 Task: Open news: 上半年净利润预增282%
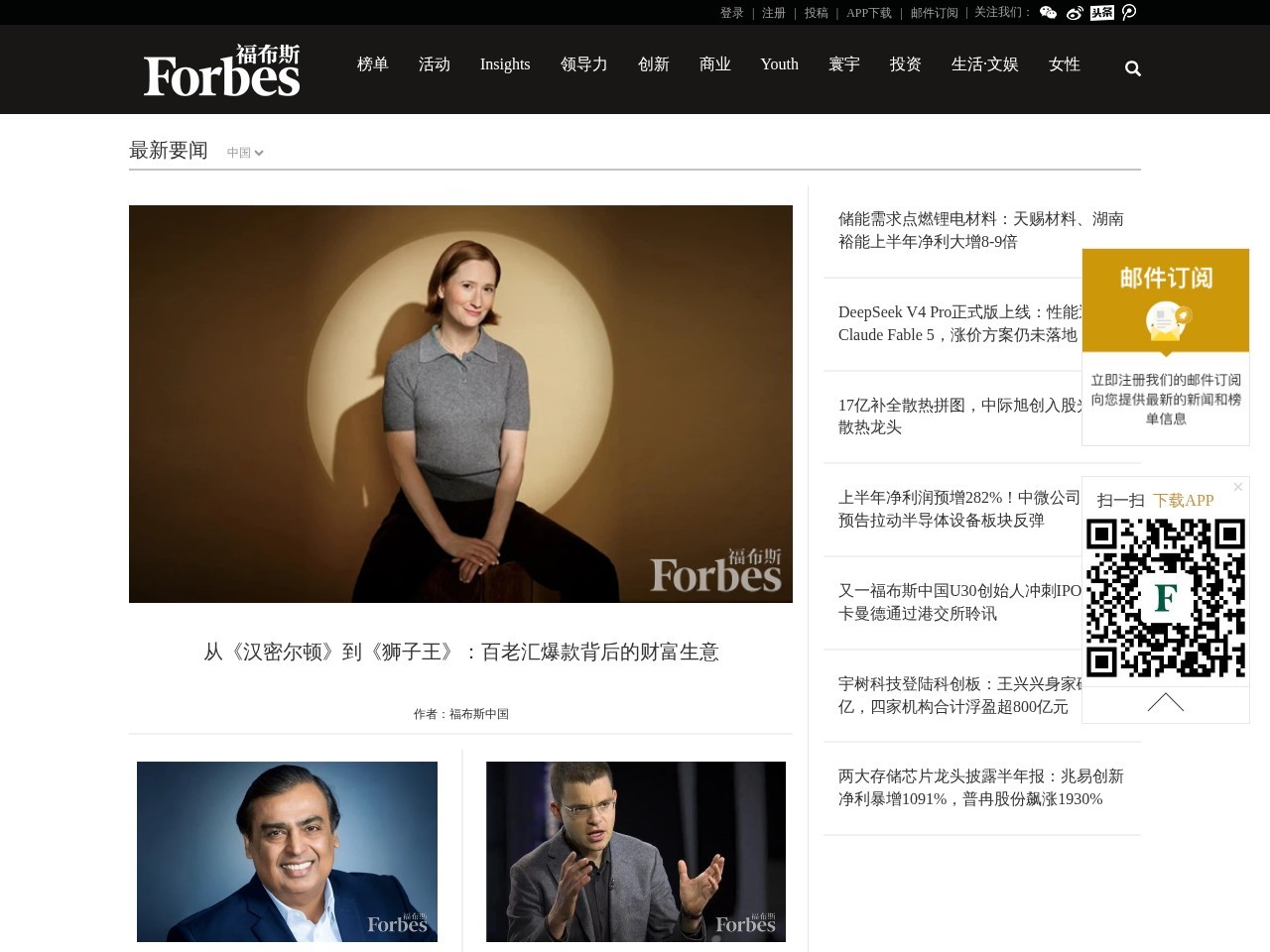959,509
